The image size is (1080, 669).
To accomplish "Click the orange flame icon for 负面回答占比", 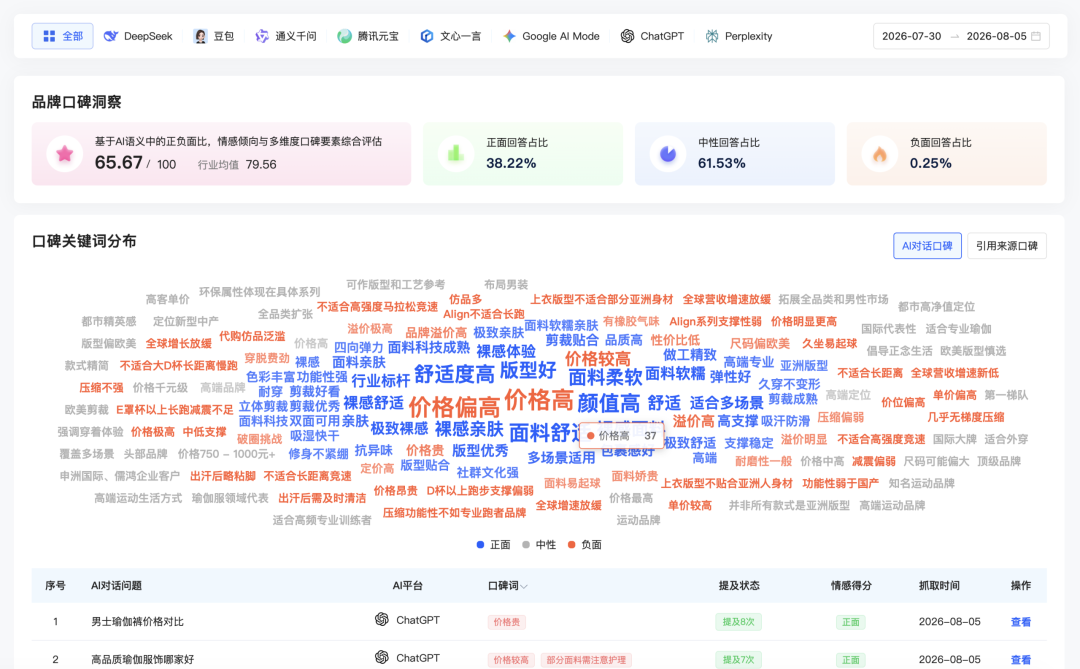I will click(880, 154).
